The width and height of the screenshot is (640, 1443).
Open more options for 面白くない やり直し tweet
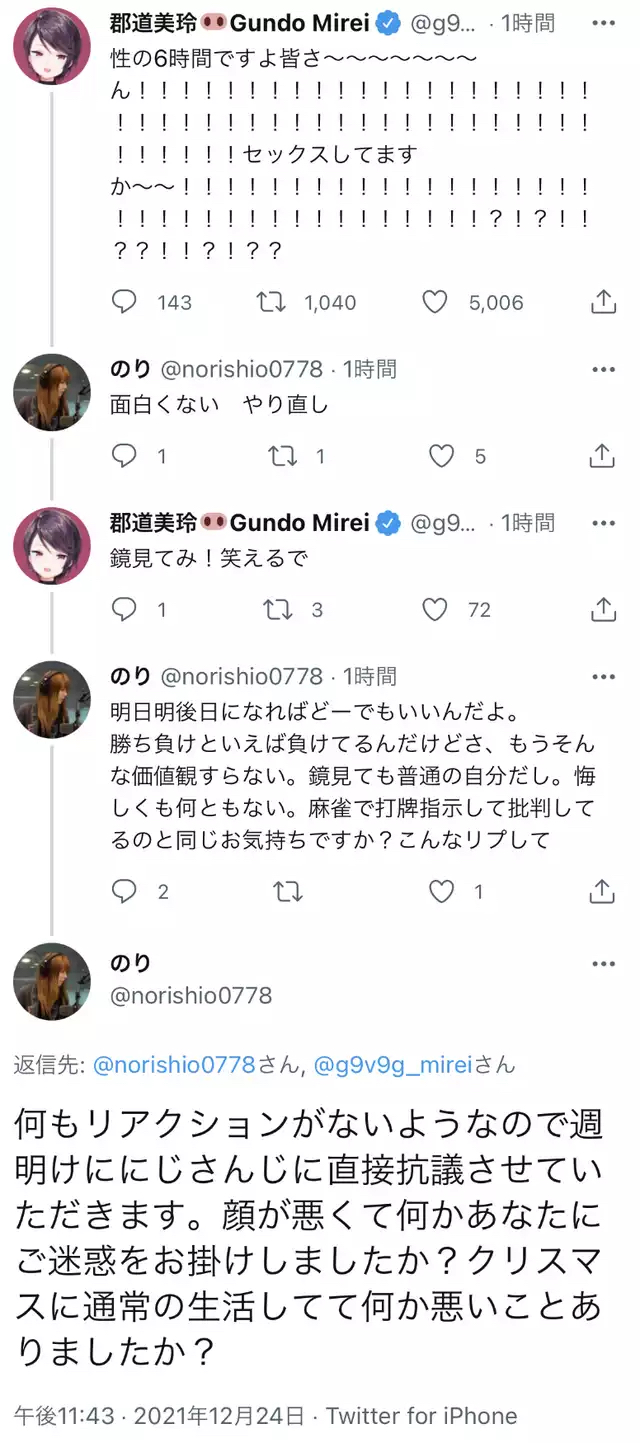point(603,370)
